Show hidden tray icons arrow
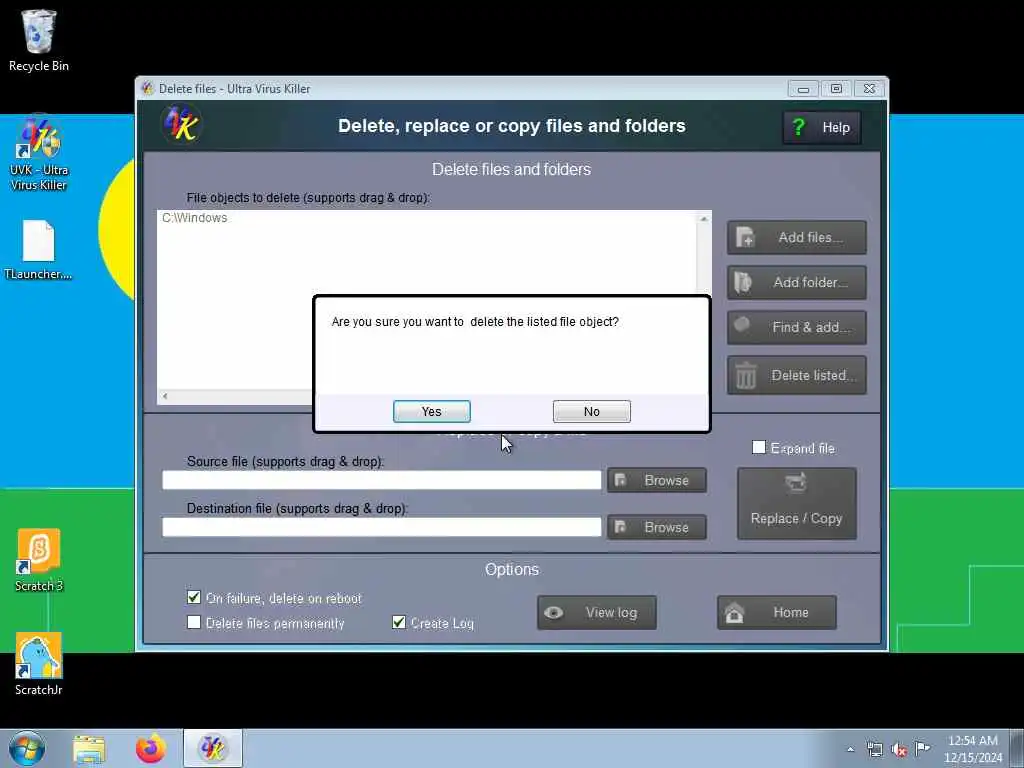Screen dimensions: 1024x768 coord(850,749)
